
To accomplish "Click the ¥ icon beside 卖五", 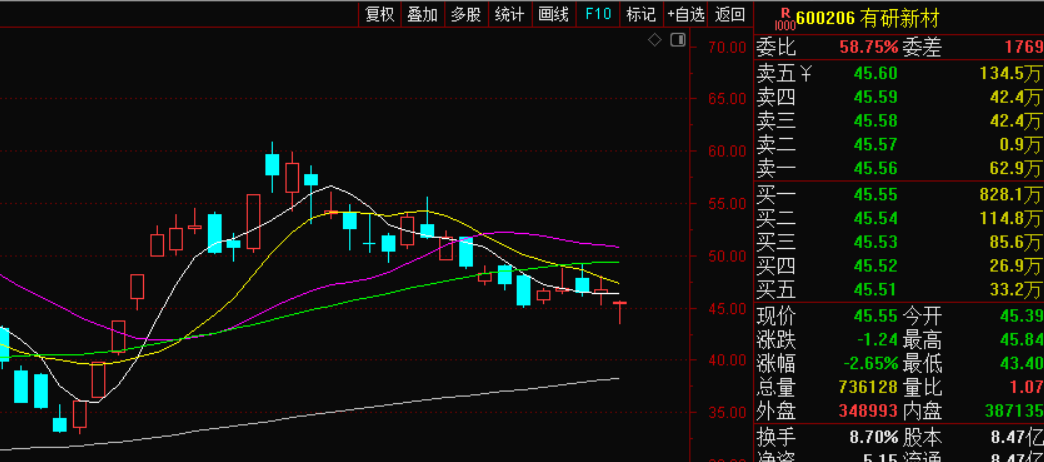I will tap(806, 73).
